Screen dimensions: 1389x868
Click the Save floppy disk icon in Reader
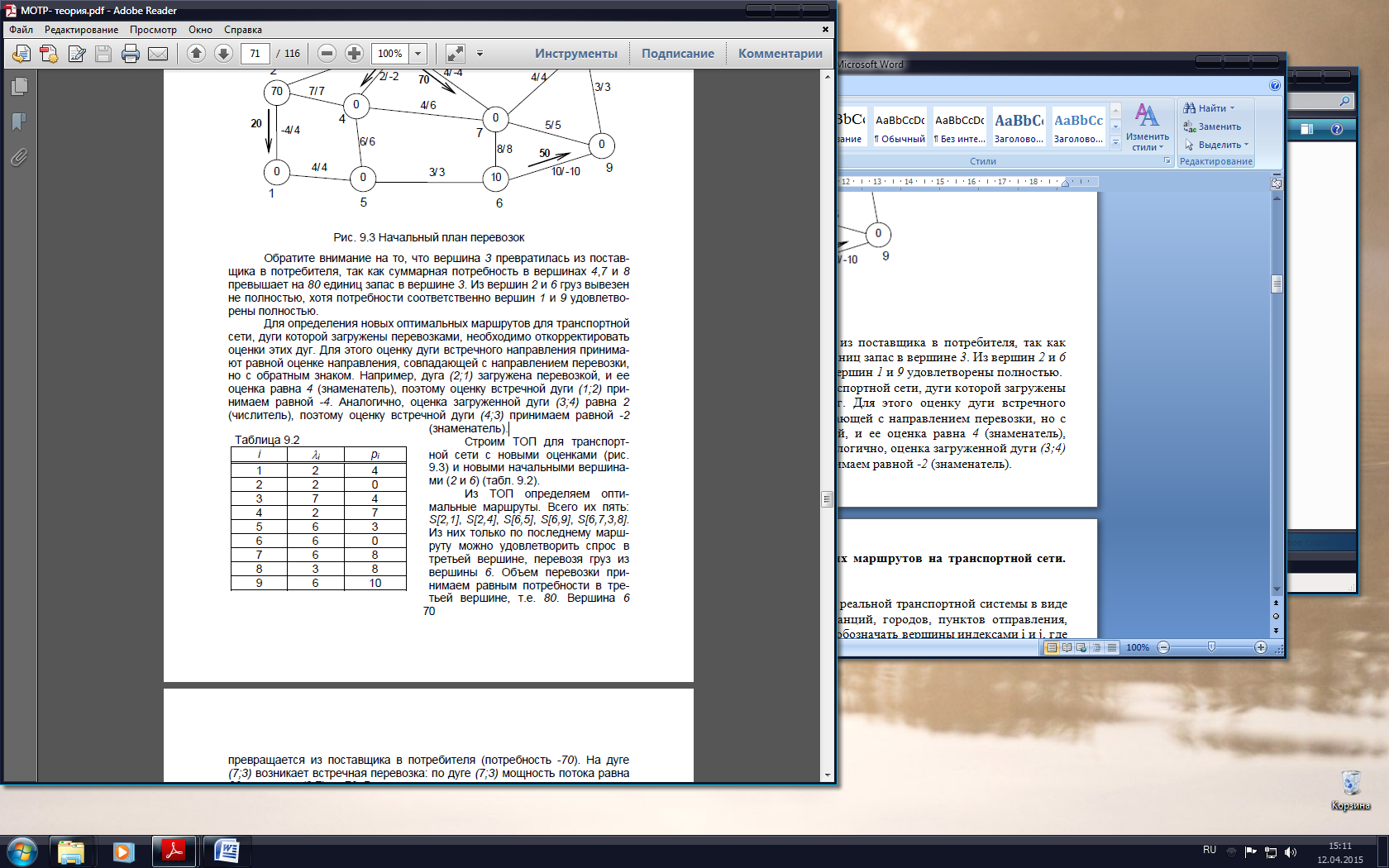(x=103, y=54)
